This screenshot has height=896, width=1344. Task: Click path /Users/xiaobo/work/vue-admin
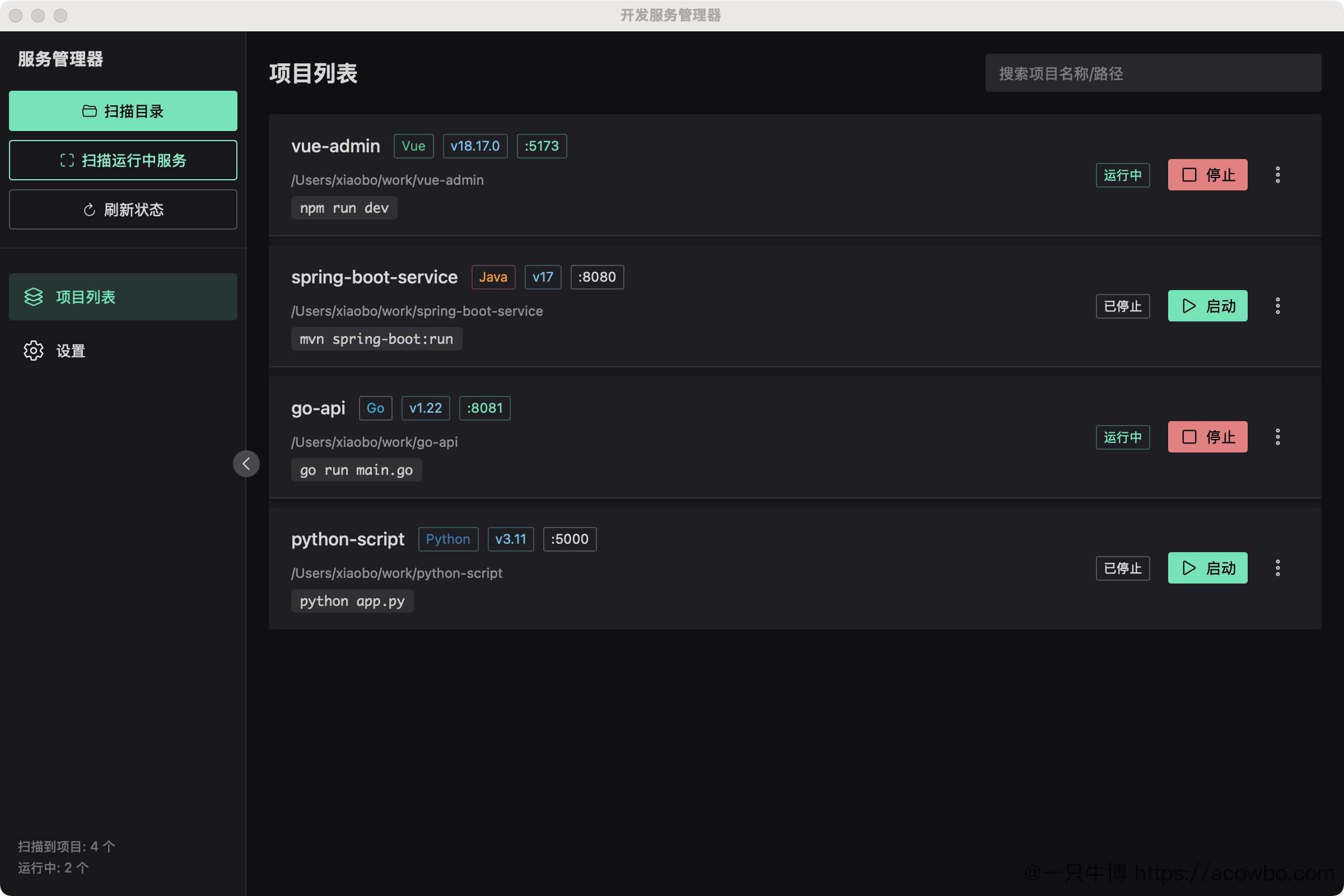(388, 180)
